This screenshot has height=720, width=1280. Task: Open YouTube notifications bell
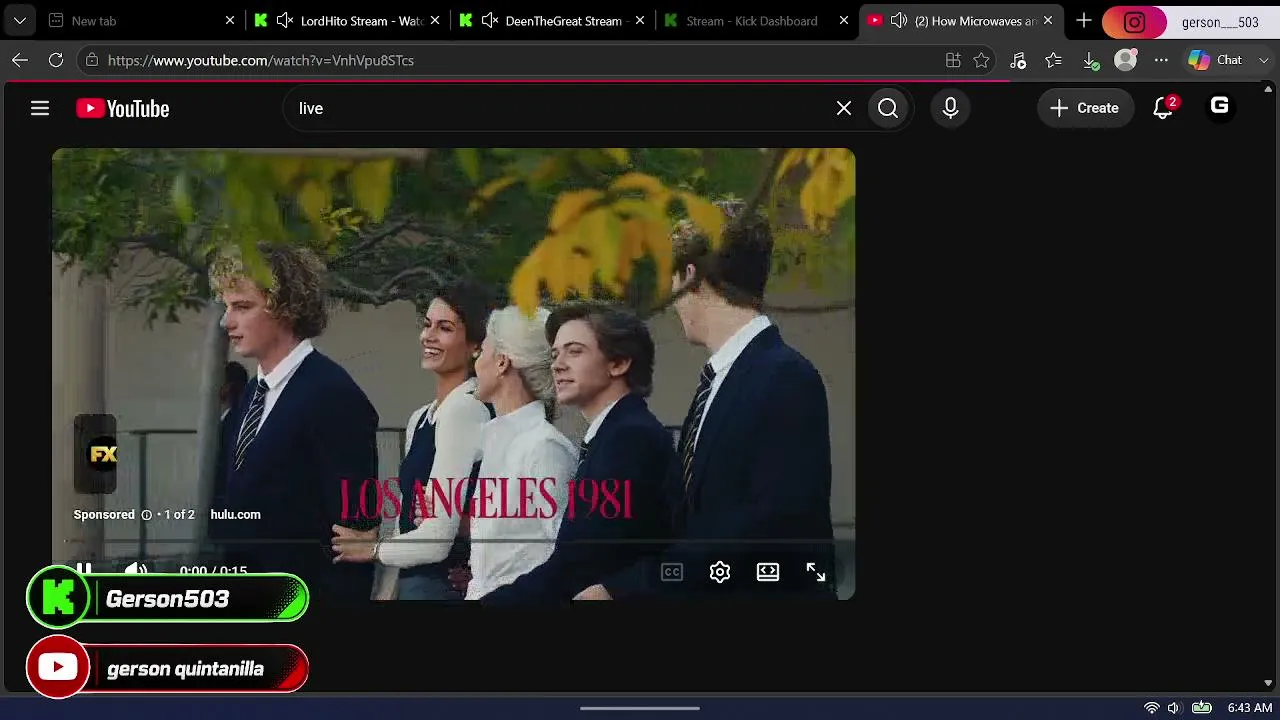[1163, 108]
